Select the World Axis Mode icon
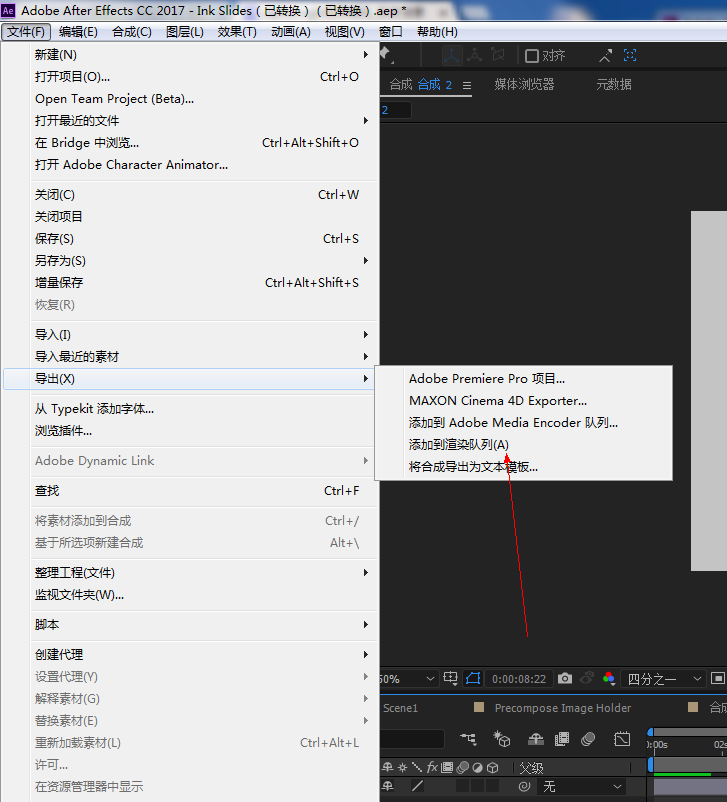 (x=475, y=55)
